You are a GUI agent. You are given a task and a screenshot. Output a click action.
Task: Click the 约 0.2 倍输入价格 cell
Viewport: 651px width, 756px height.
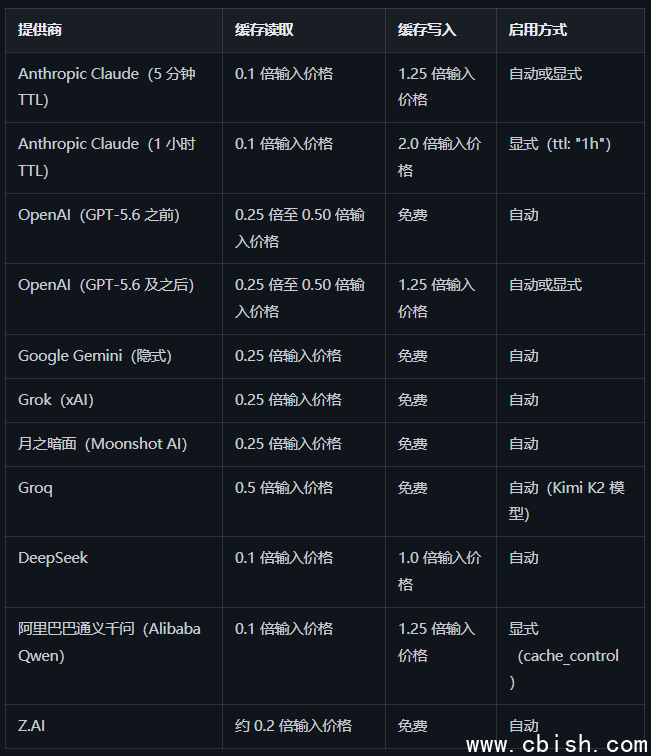[x=304, y=726]
